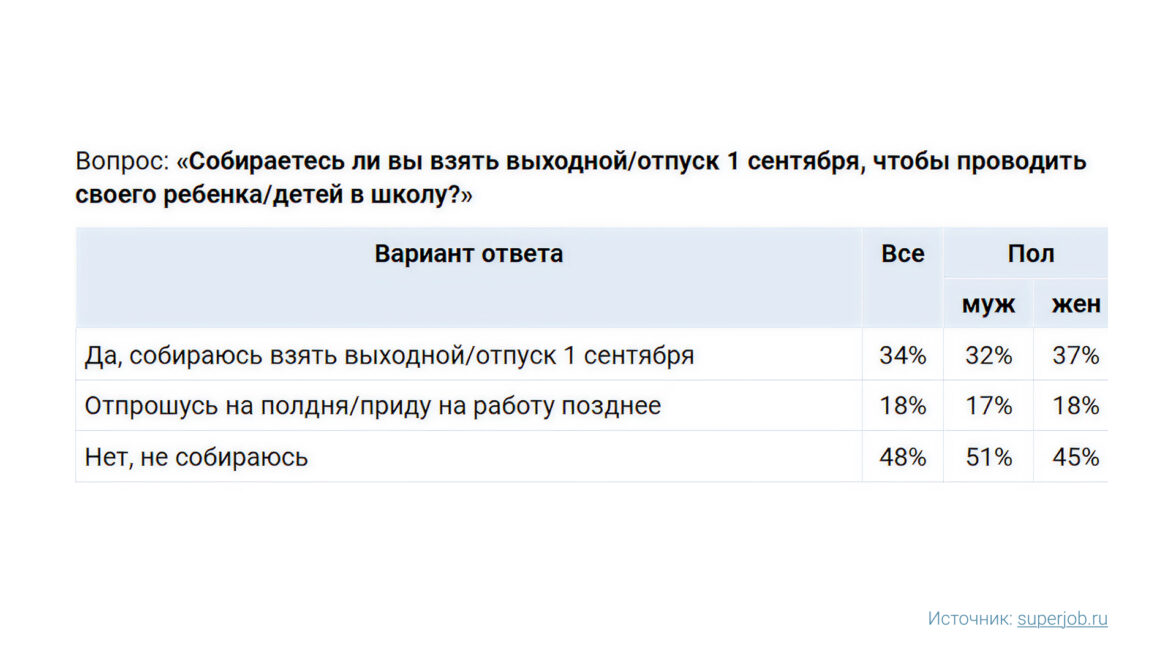Select the 18% cell under "жен"
This screenshot has width=1176, height=662.
click(1075, 406)
